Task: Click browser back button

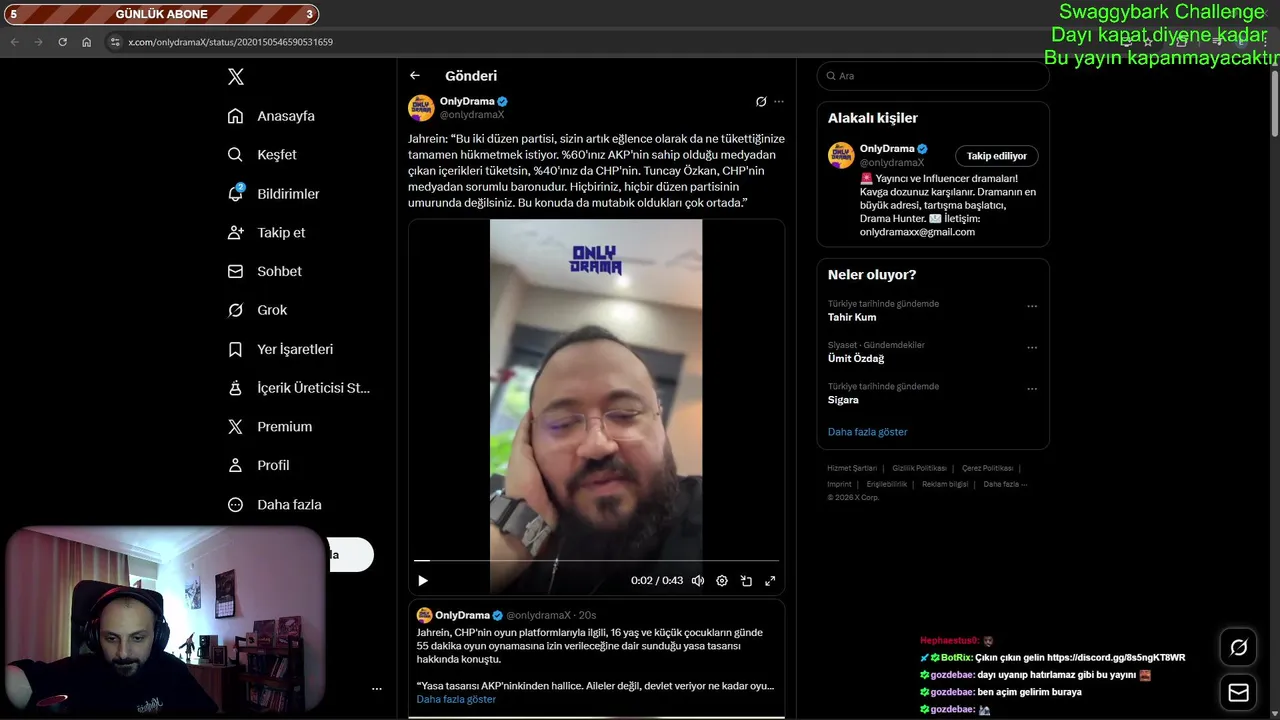Action: click(x=14, y=42)
